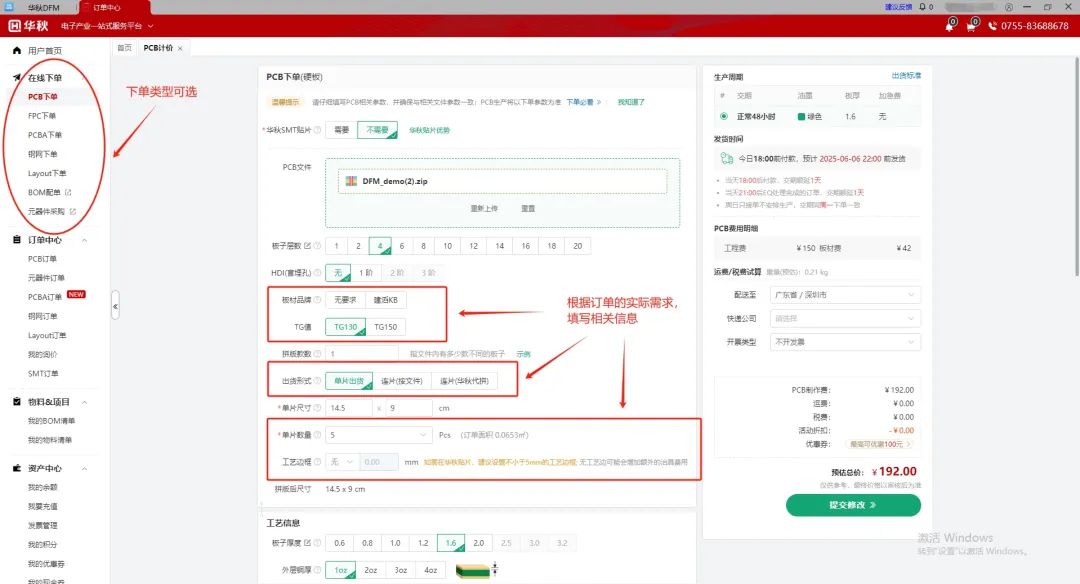Open the 开票类型 invoice dropdown

click(845, 342)
